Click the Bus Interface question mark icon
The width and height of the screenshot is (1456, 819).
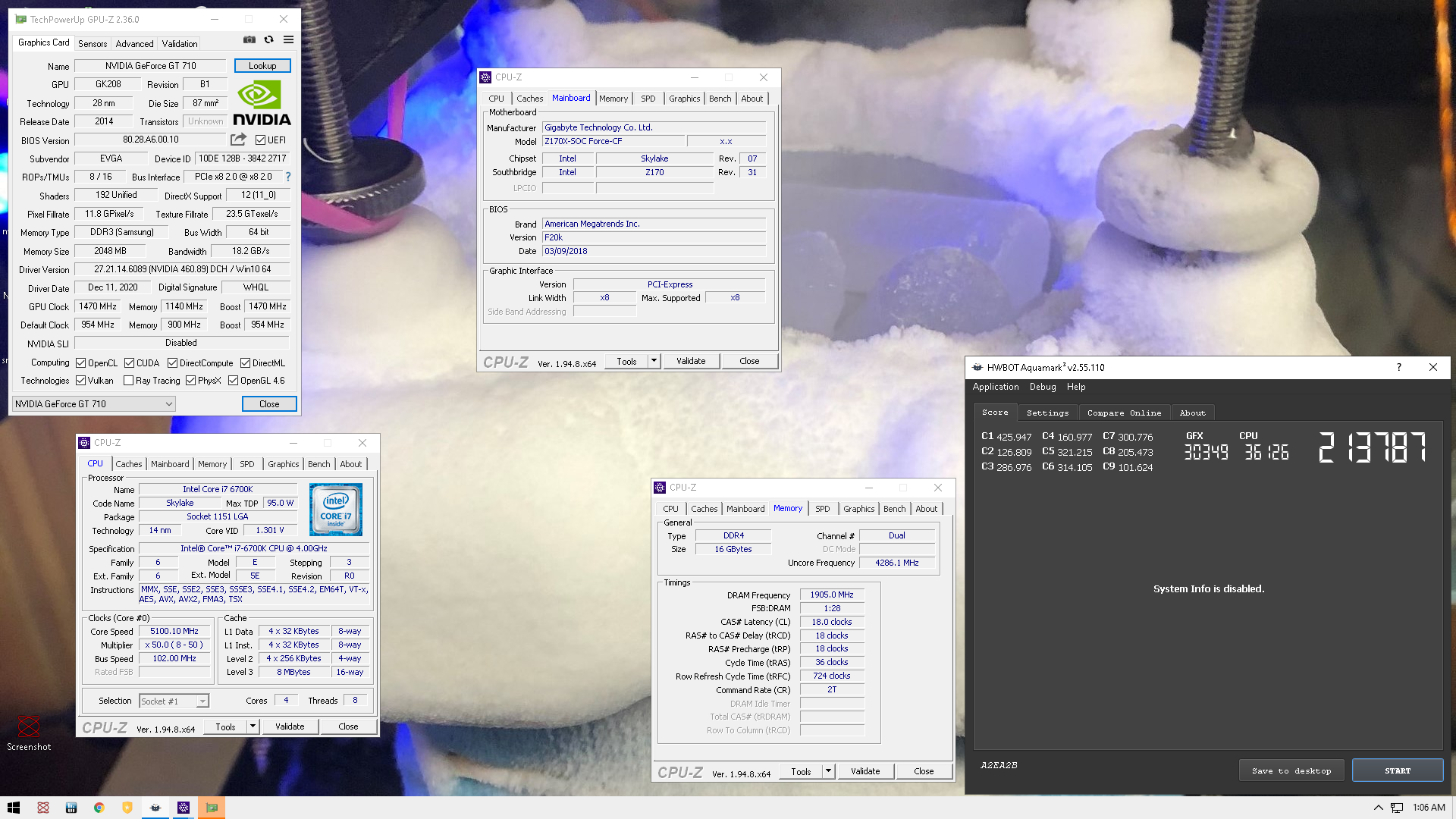(288, 177)
